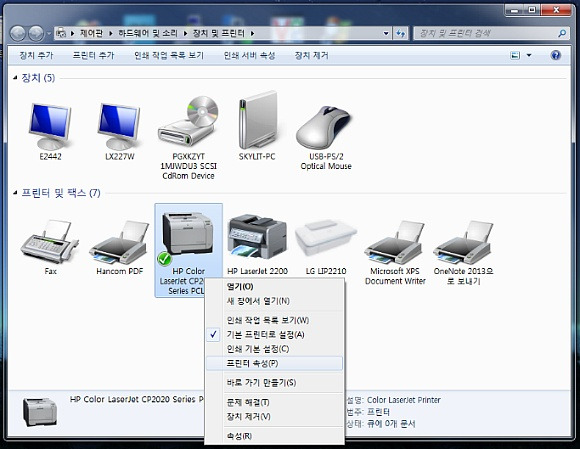Click 장치 및 프린터 in the breadcrumb
This screenshot has height=449, width=580.
point(219,34)
